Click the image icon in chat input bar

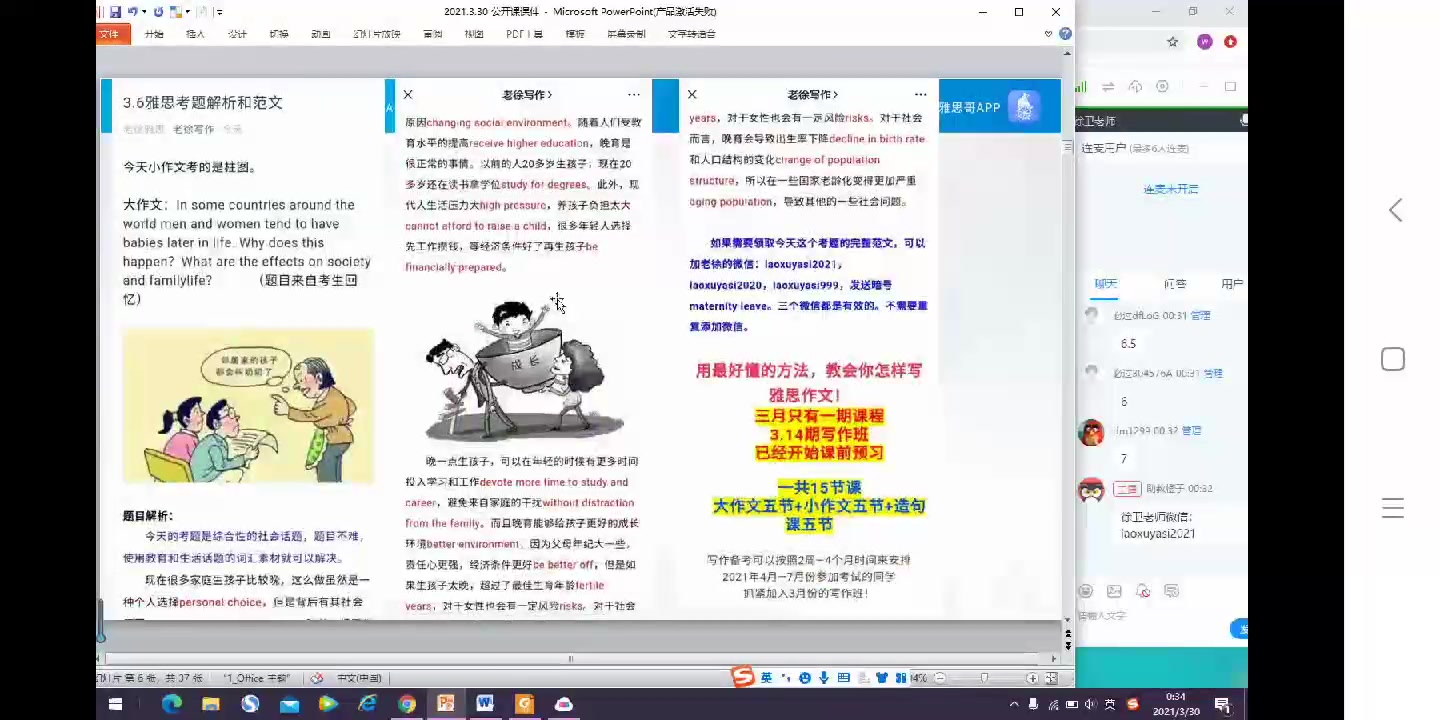[1114, 591]
